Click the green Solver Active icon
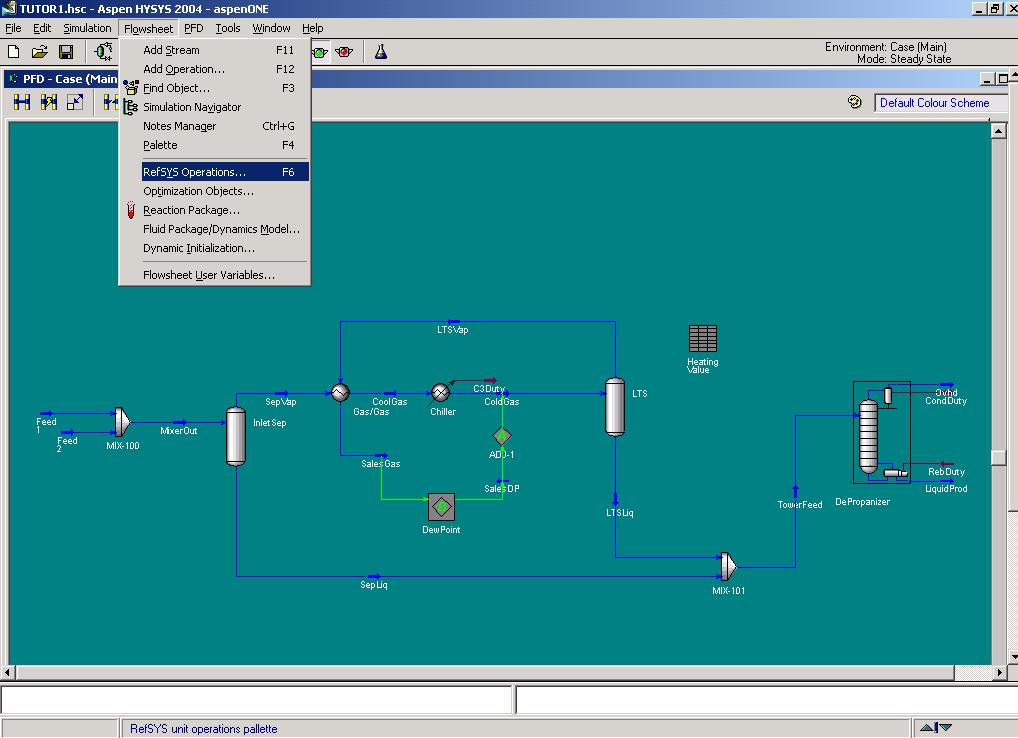The image size is (1018, 738). 319,52
